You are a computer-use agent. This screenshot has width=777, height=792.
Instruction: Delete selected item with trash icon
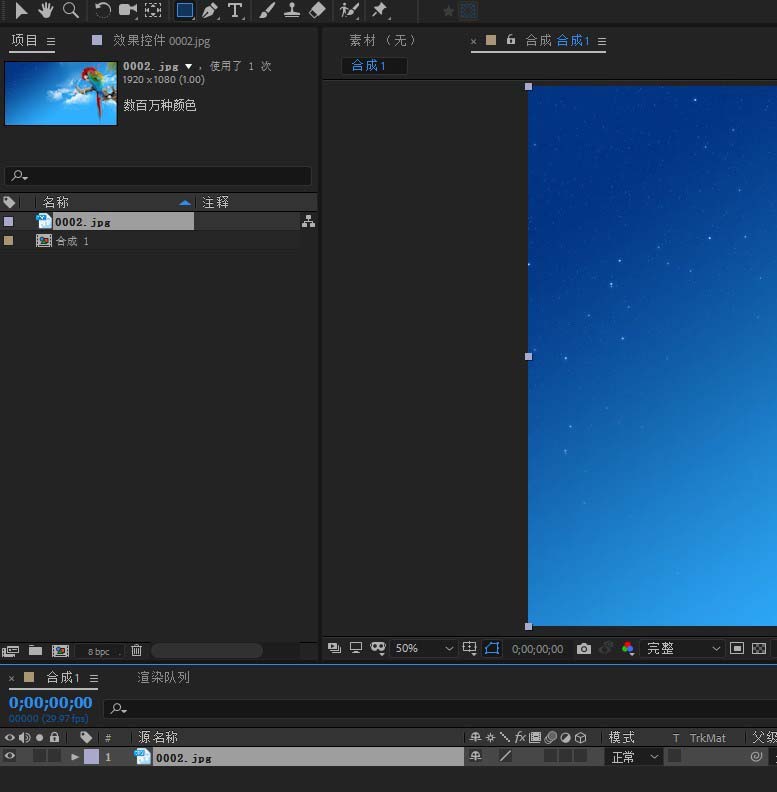click(x=137, y=651)
